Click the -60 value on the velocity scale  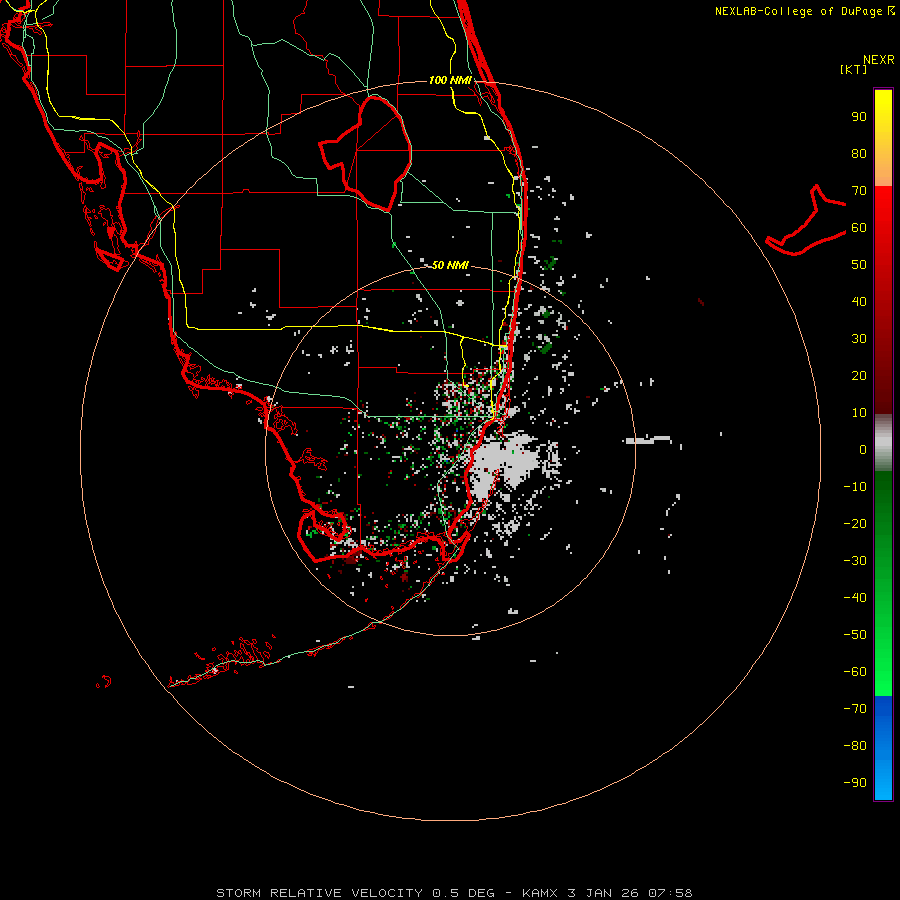coord(855,672)
